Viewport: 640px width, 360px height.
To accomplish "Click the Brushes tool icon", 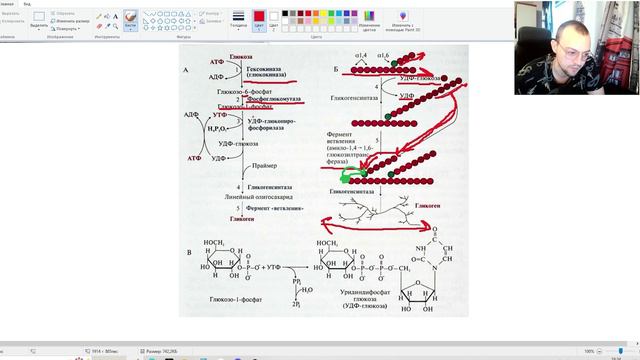I will point(130,17).
